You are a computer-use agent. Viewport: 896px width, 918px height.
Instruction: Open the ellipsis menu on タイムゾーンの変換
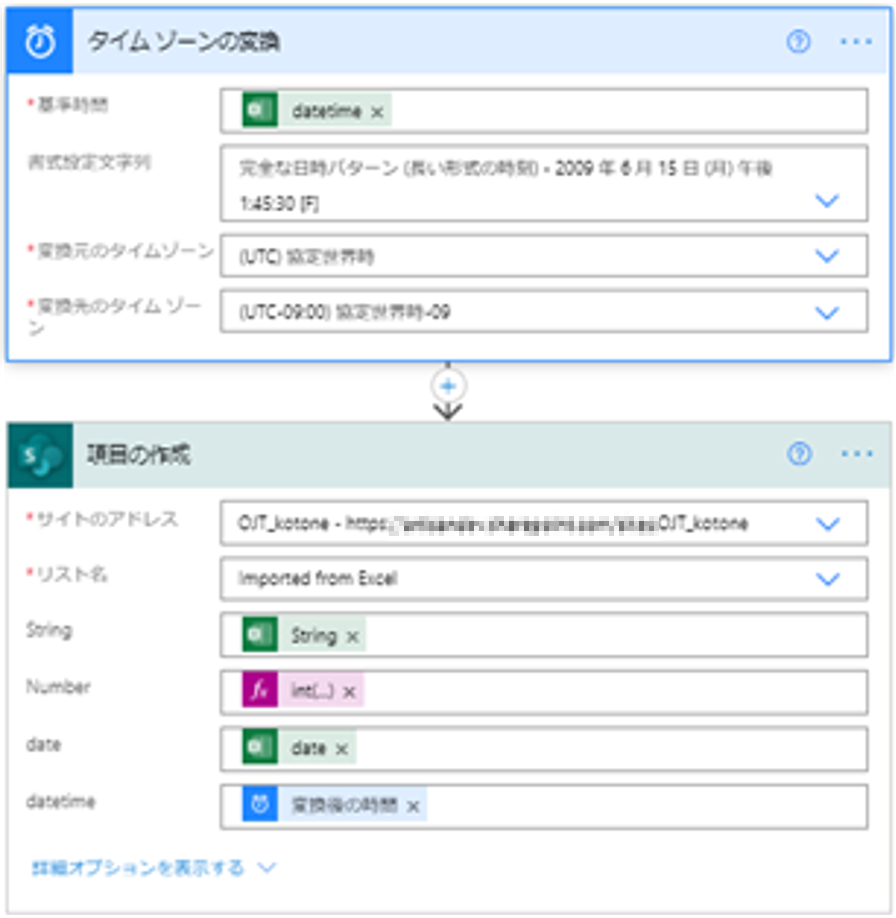click(856, 42)
